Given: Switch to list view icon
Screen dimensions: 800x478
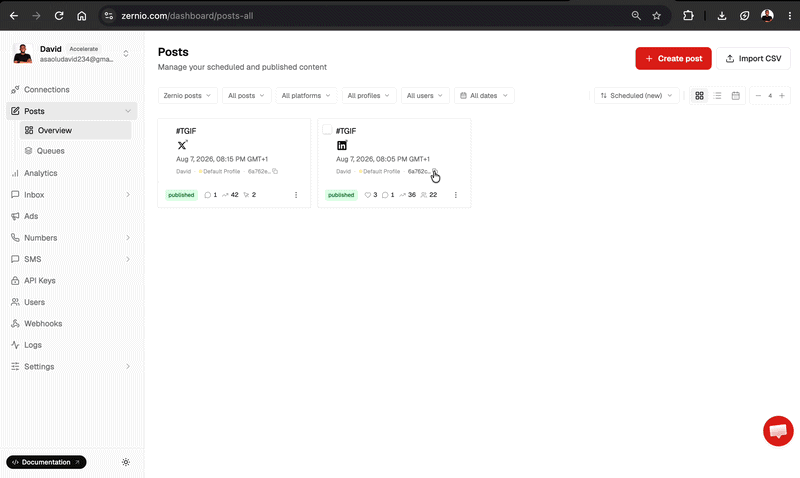Looking at the screenshot, I should [x=717, y=95].
